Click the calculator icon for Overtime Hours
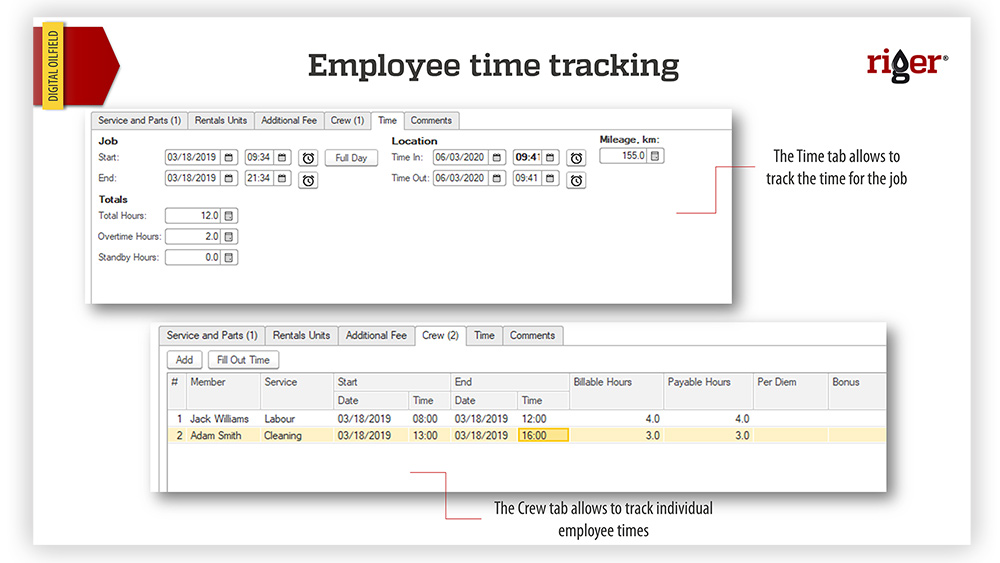Image resolution: width=1000 pixels, height=563 pixels. [x=229, y=237]
